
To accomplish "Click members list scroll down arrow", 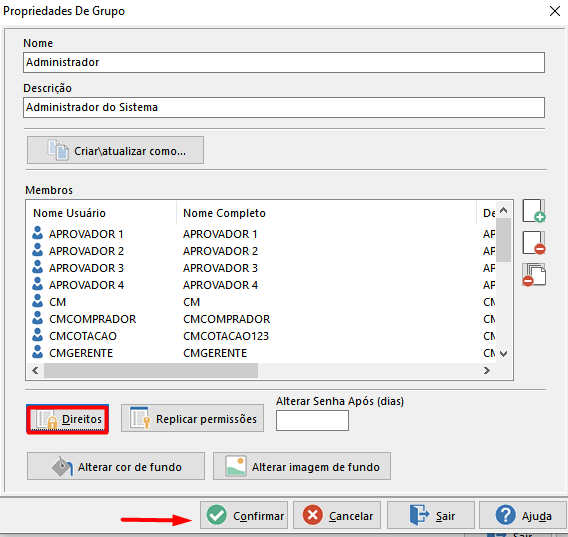I will [x=503, y=354].
